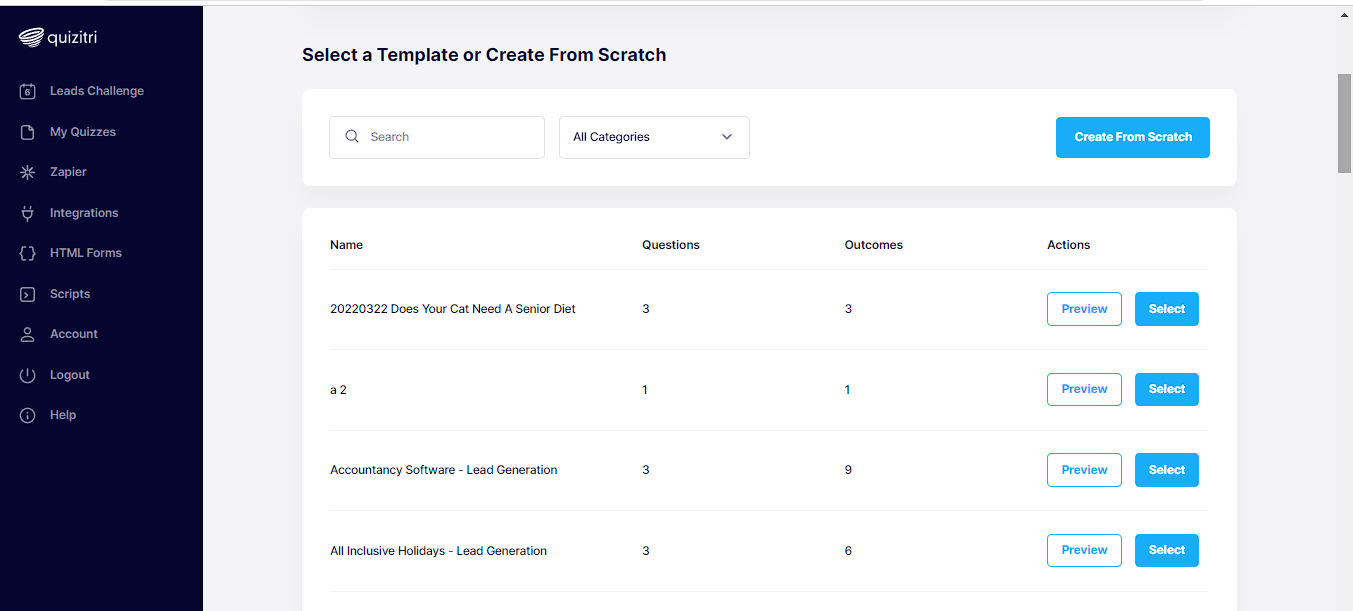Click the Scripts terminal icon
Screen dimensions: 1353x611
28,294
